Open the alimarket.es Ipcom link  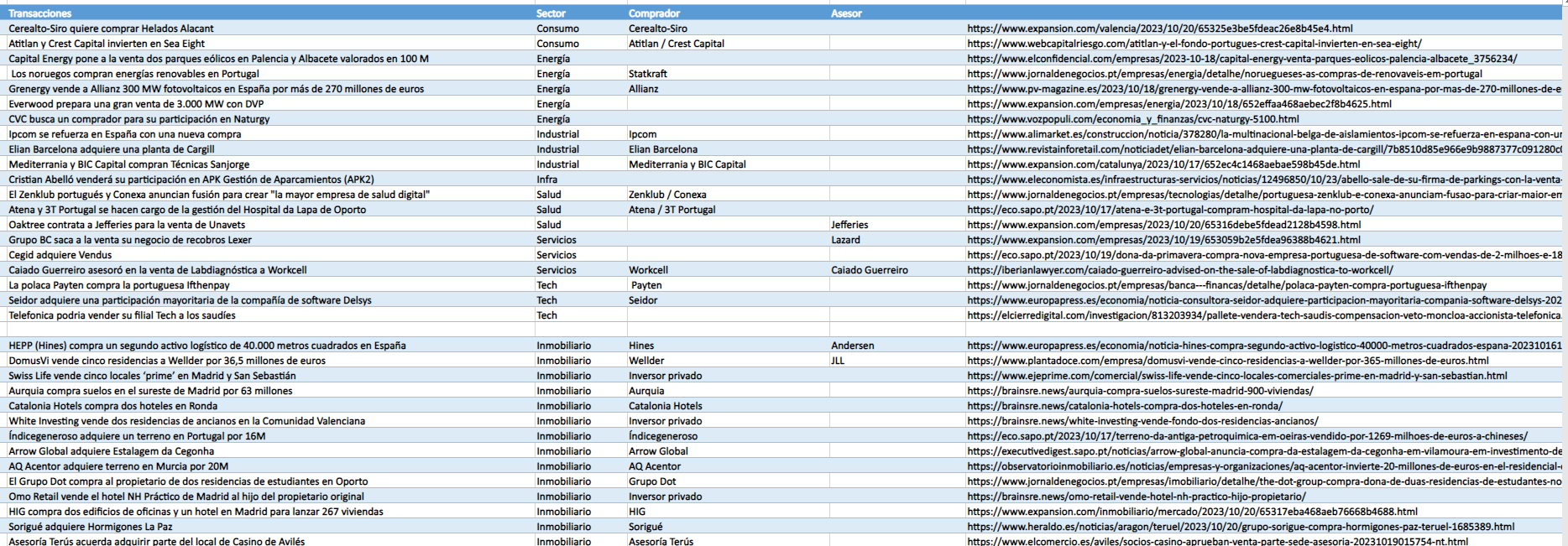click(1264, 134)
